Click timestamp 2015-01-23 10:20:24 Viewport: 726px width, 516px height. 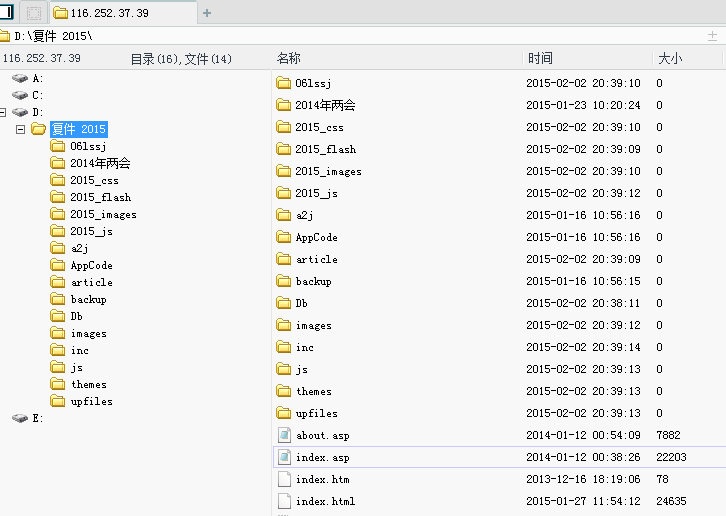tap(583, 105)
